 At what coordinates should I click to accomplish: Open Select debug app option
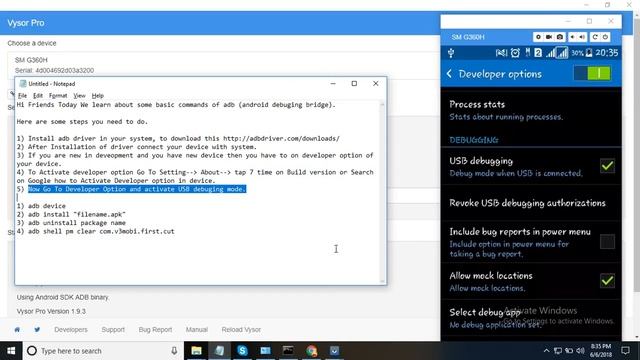(531, 318)
